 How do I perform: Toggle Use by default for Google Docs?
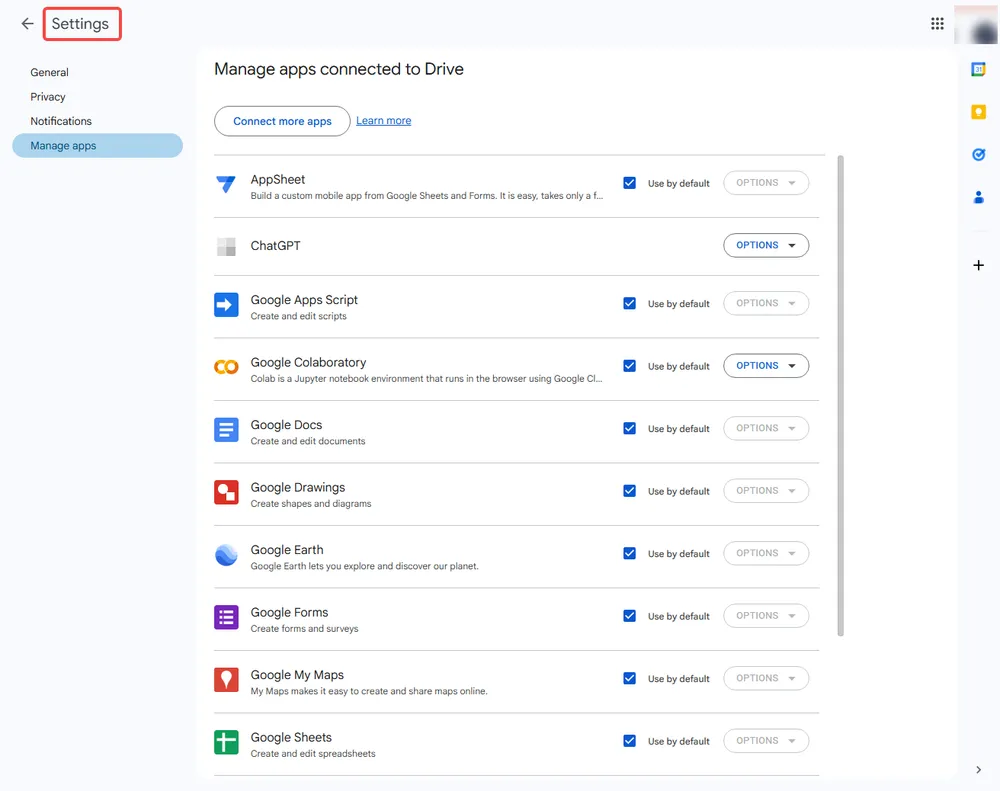[629, 429]
